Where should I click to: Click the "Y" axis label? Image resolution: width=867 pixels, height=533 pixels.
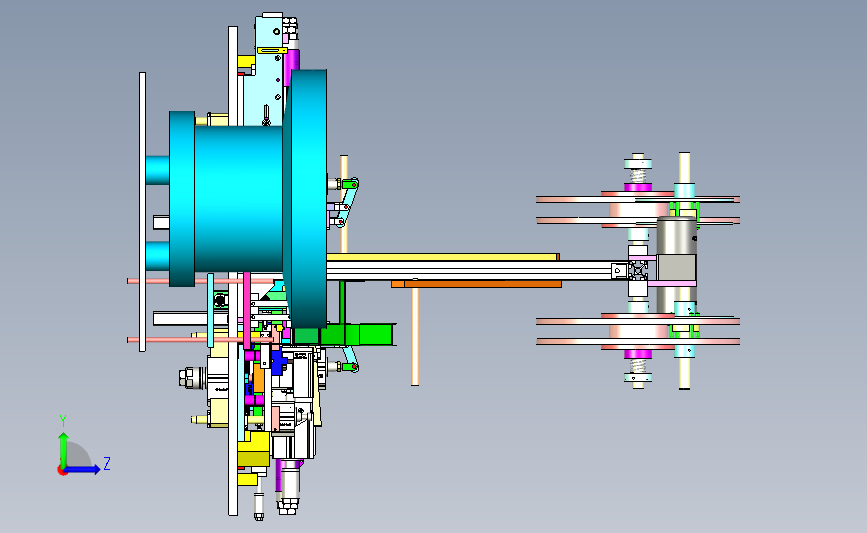click(x=63, y=421)
